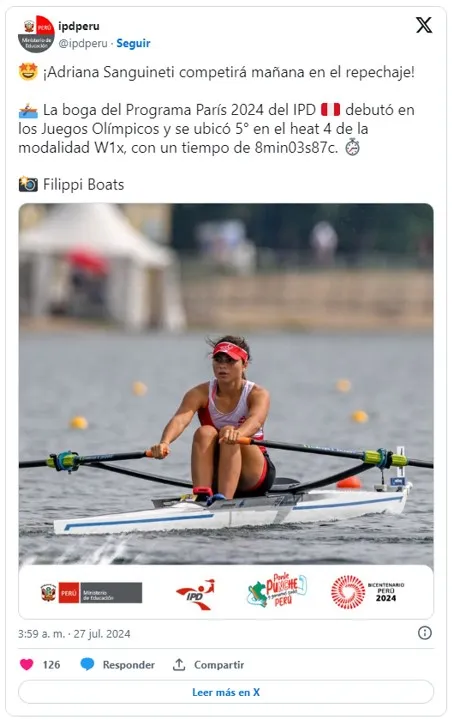The image size is (454, 720).
Task: Open the tweet timestamp 27 jul. 2024
Action: pos(74,634)
